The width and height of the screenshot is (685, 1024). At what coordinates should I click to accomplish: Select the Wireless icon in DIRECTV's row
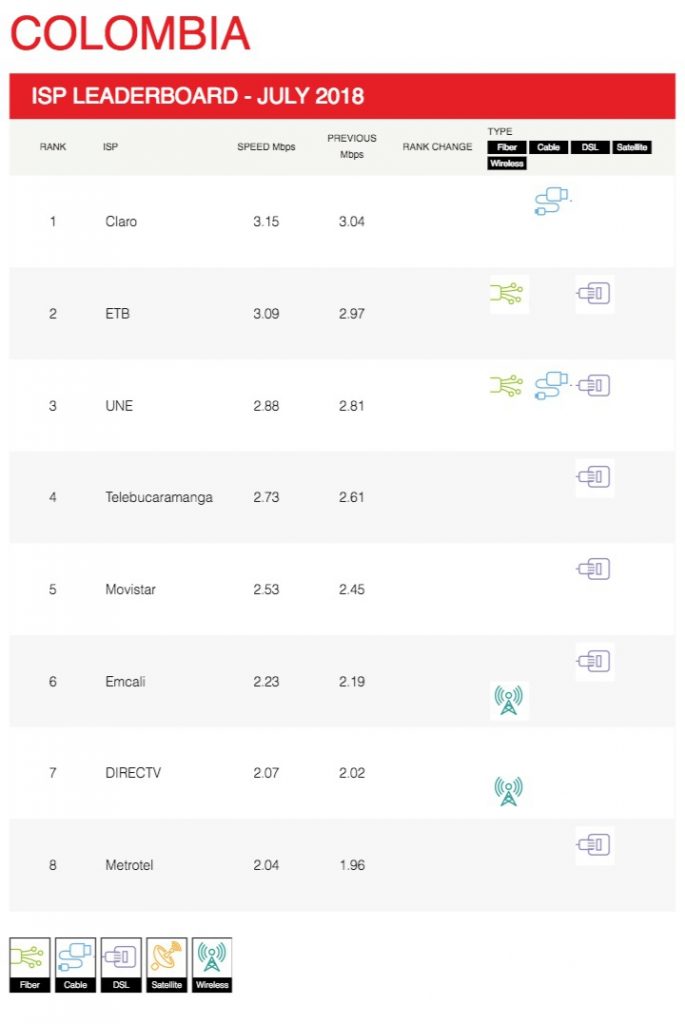[x=509, y=792]
